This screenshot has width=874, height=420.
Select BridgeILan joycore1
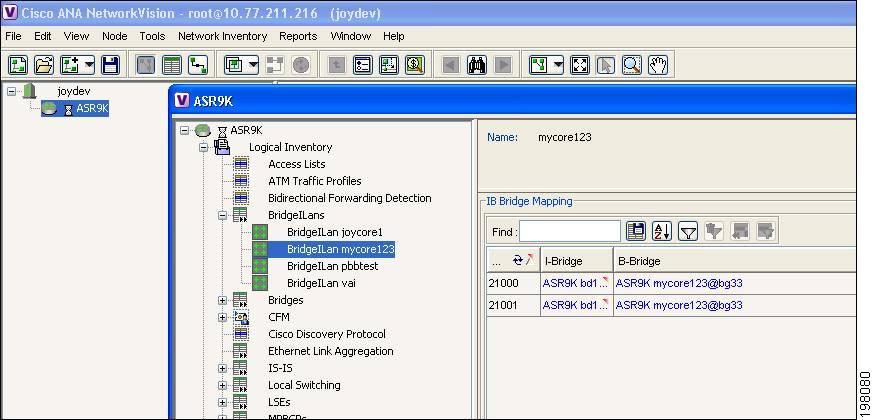click(x=334, y=232)
